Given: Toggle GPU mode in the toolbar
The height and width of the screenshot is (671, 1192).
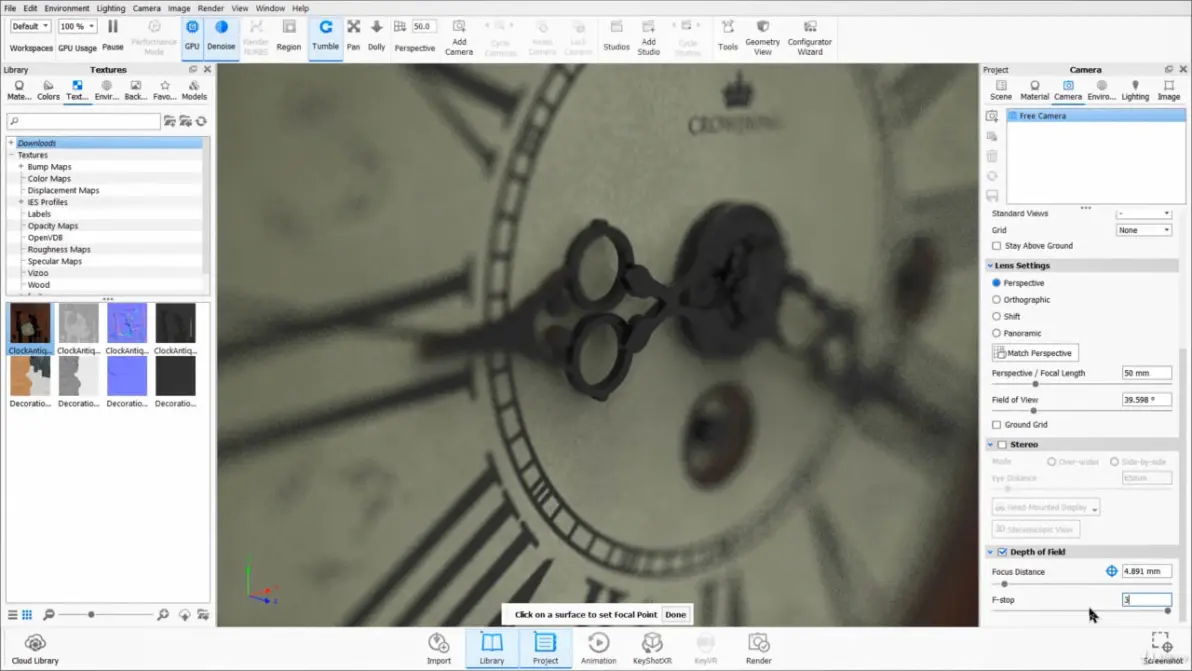Looking at the screenshot, I should point(192,36).
